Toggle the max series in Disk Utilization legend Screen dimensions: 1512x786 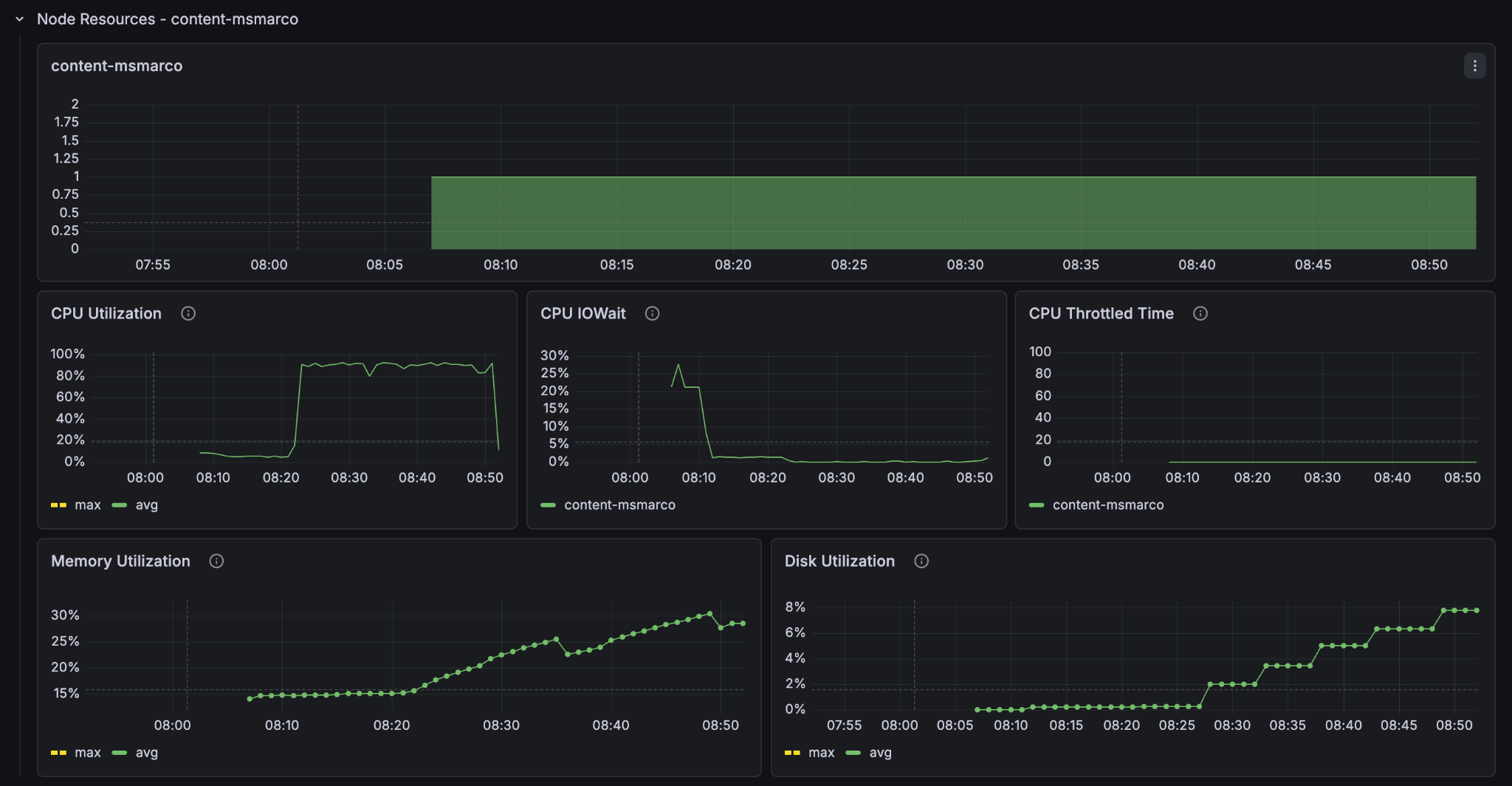point(821,752)
